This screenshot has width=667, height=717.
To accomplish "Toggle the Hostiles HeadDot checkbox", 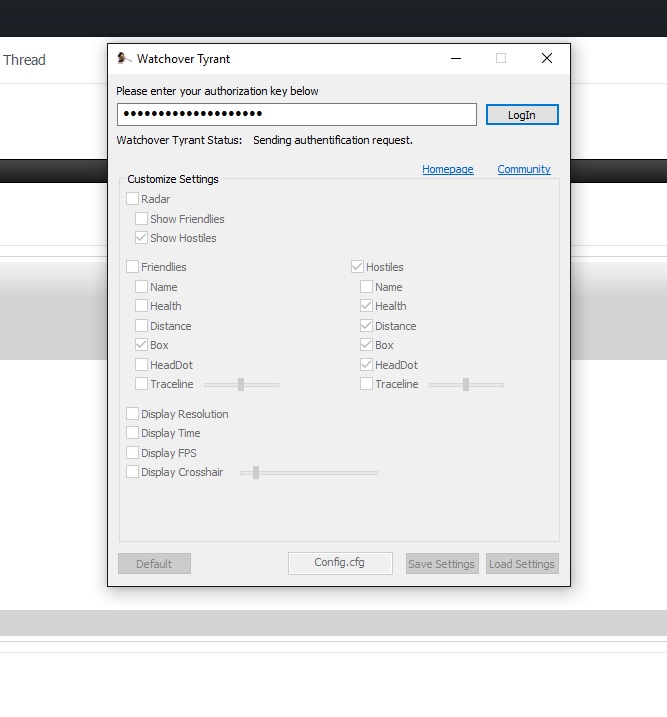I will point(367,365).
